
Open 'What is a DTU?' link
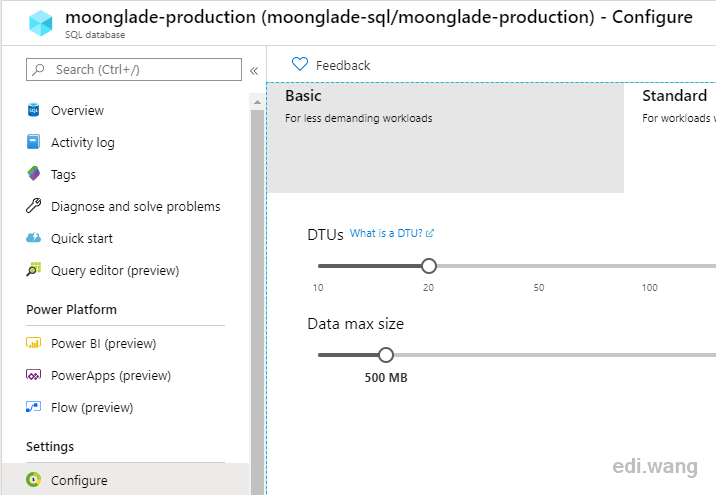coord(391,233)
